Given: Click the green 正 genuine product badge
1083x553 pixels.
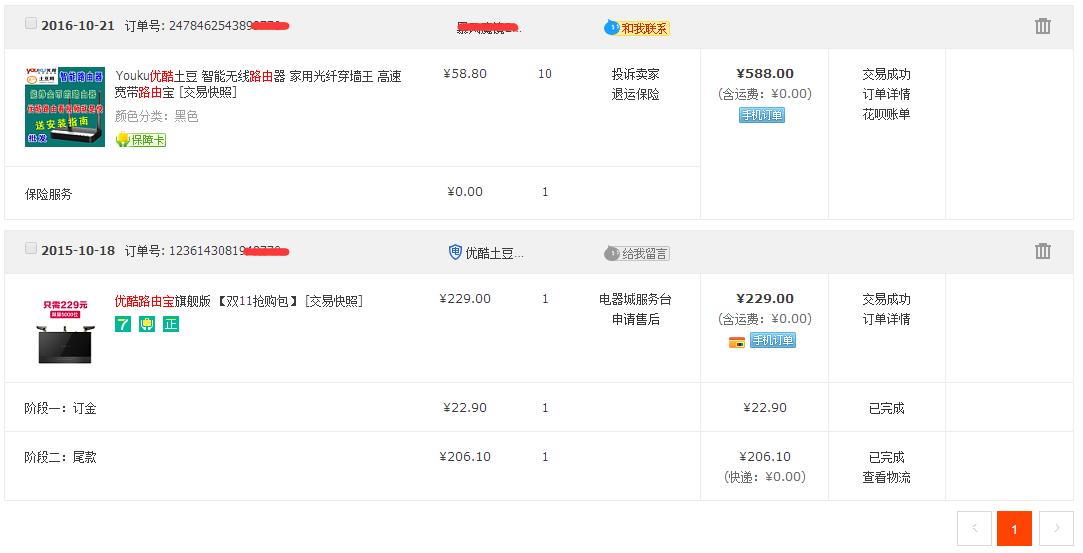Looking at the screenshot, I should tap(171, 324).
